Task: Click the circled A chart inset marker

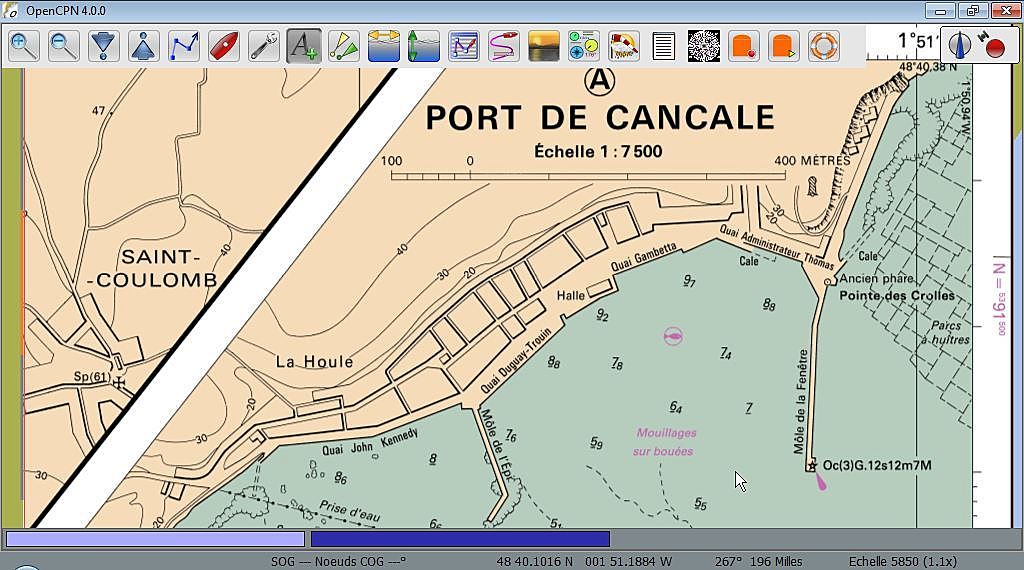Action: [x=599, y=81]
